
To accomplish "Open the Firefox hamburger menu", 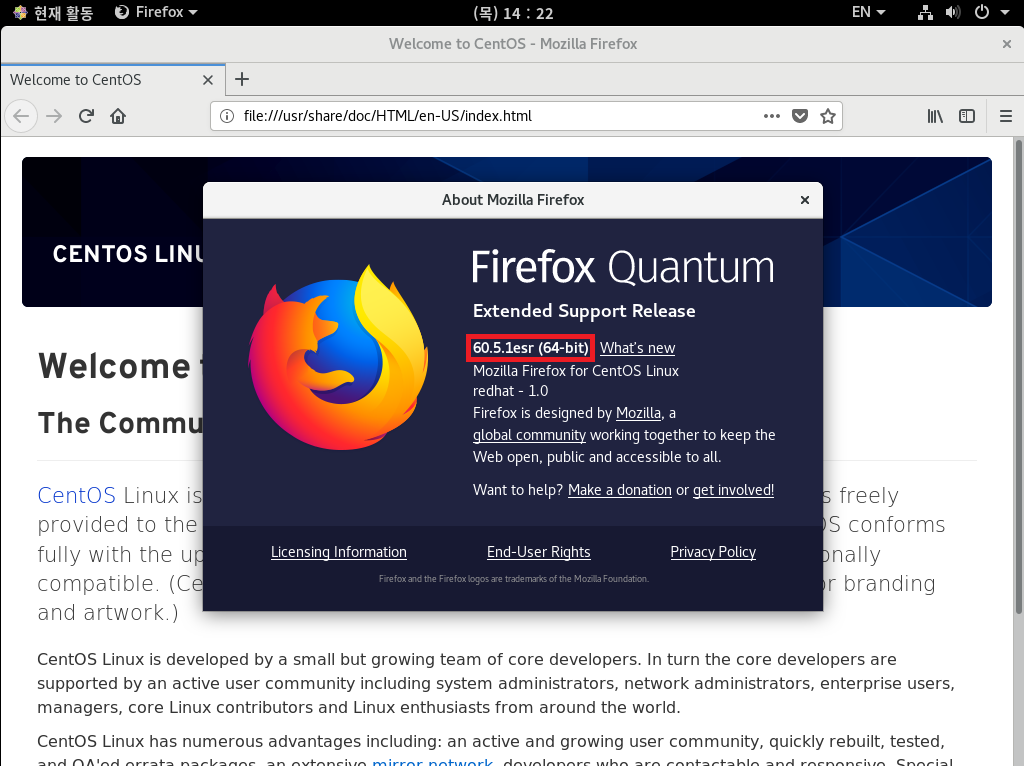I will [1006, 116].
